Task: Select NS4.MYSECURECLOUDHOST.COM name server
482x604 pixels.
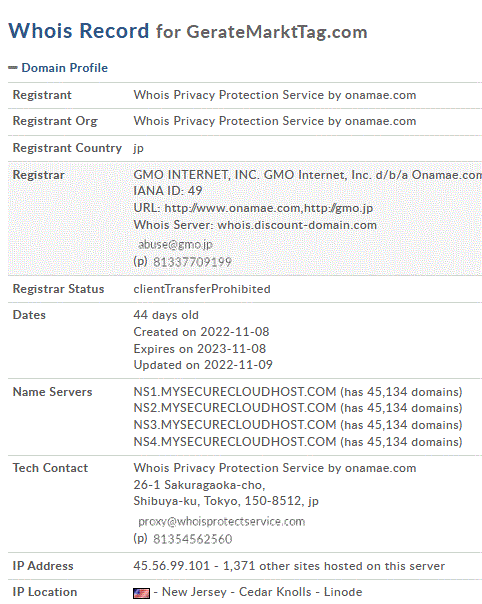Action: (235, 442)
